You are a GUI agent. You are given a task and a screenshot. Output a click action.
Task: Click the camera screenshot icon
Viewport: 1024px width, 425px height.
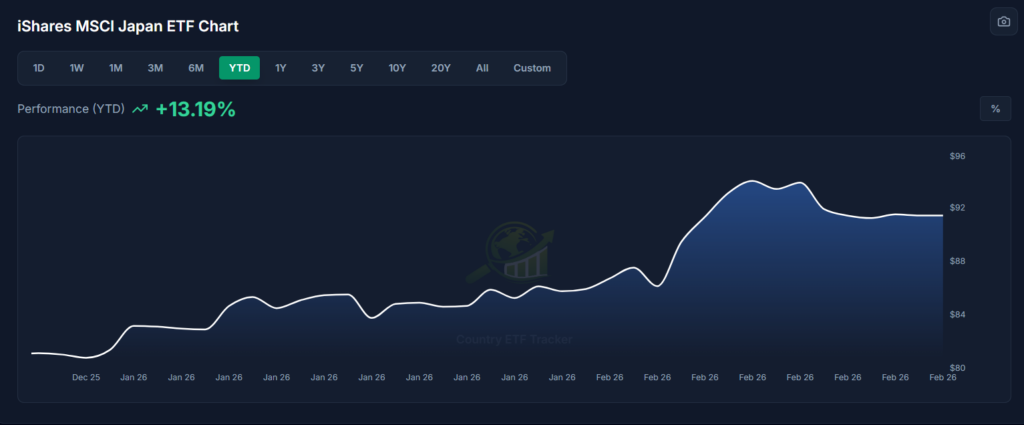(1003, 22)
